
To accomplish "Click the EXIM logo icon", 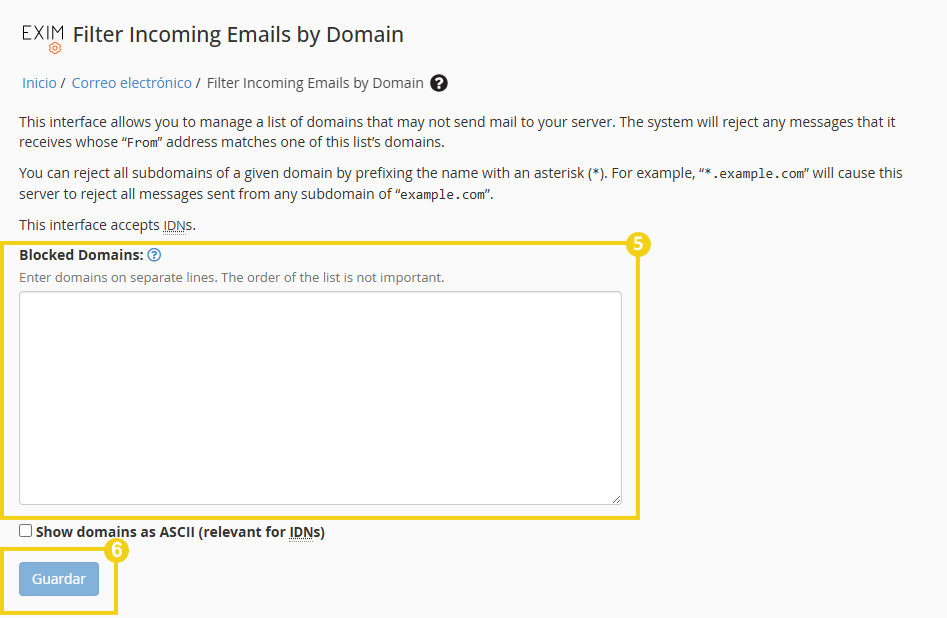I will tap(42, 37).
